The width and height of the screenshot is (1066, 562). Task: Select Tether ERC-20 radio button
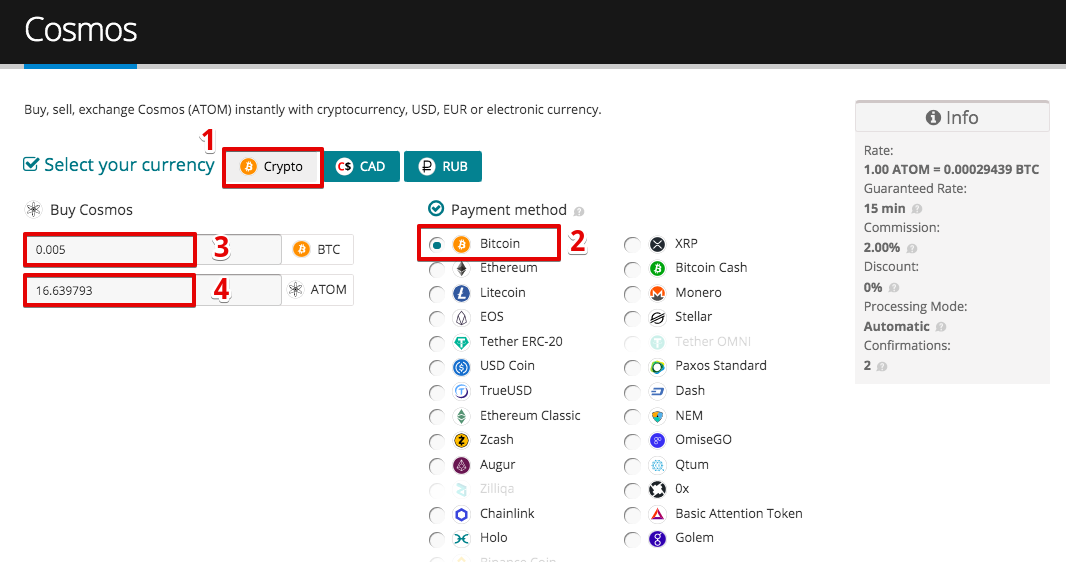click(436, 343)
